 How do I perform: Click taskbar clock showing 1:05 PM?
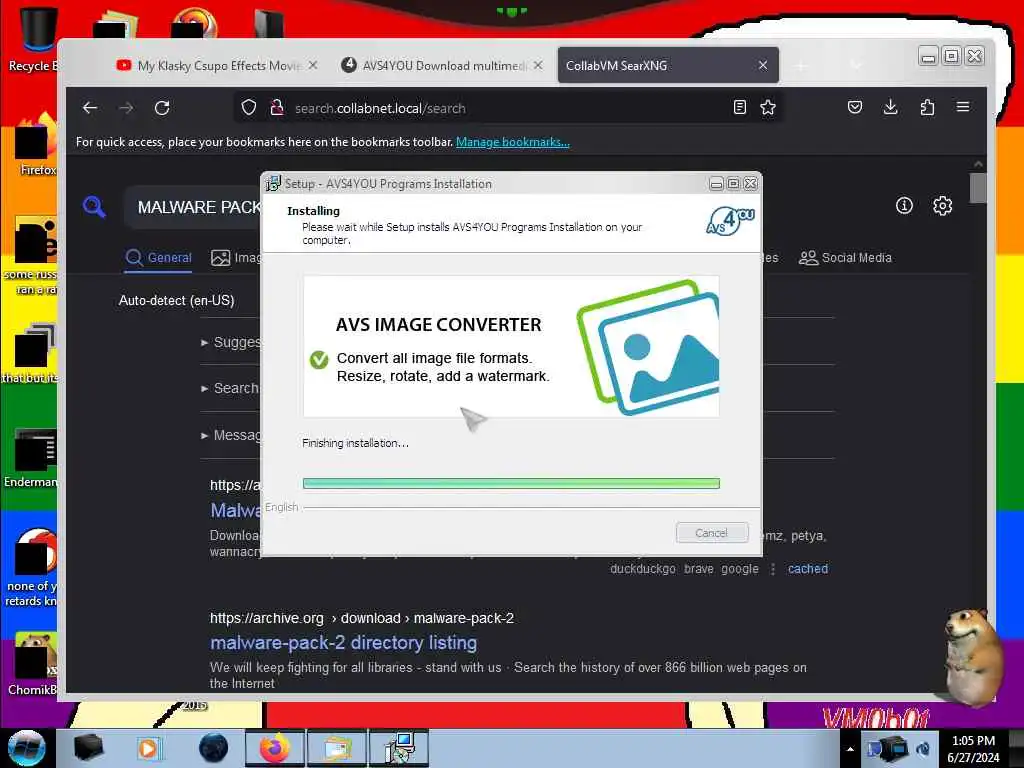(x=974, y=749)
